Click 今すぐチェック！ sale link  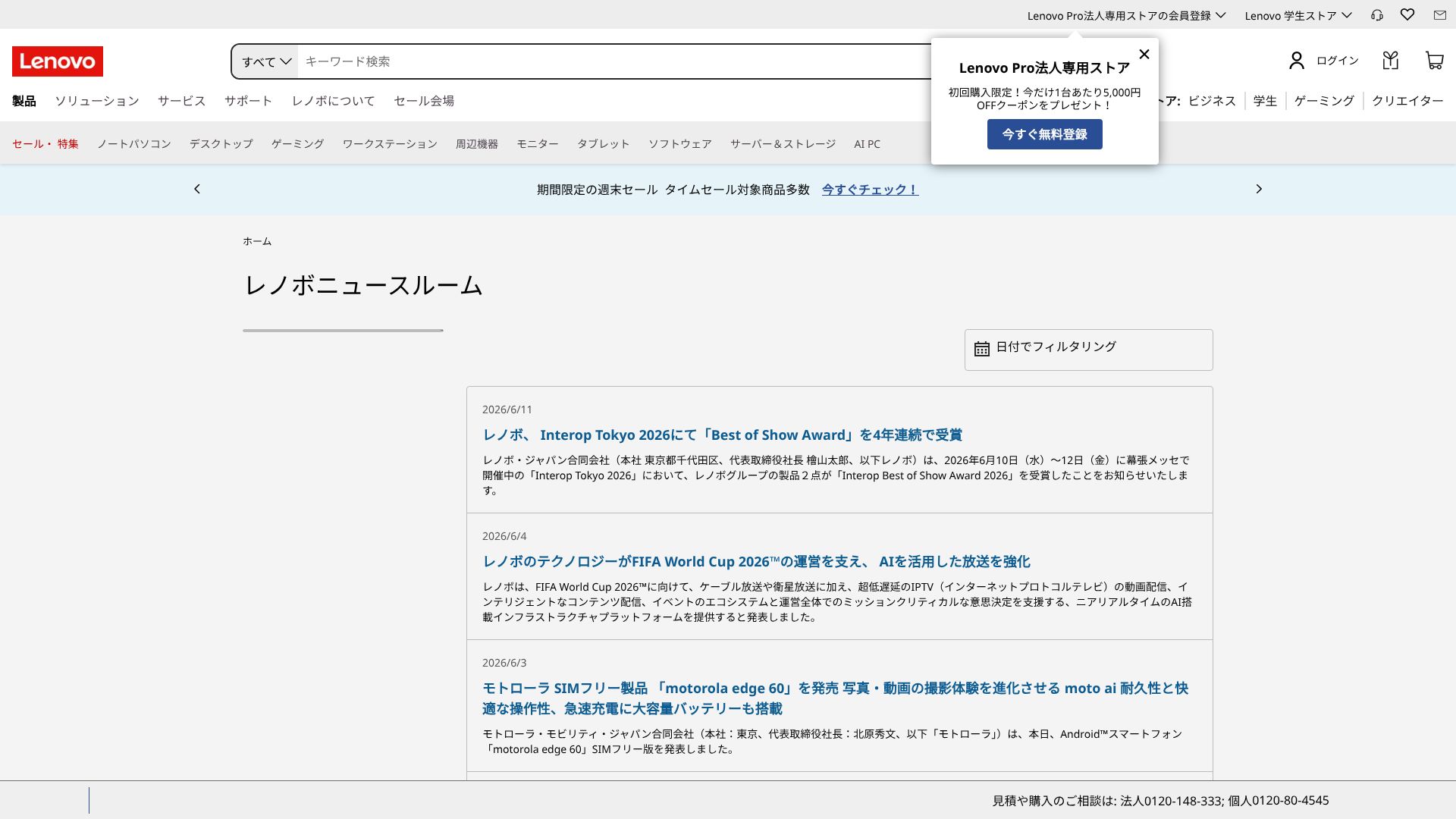[x=871, y=190]
